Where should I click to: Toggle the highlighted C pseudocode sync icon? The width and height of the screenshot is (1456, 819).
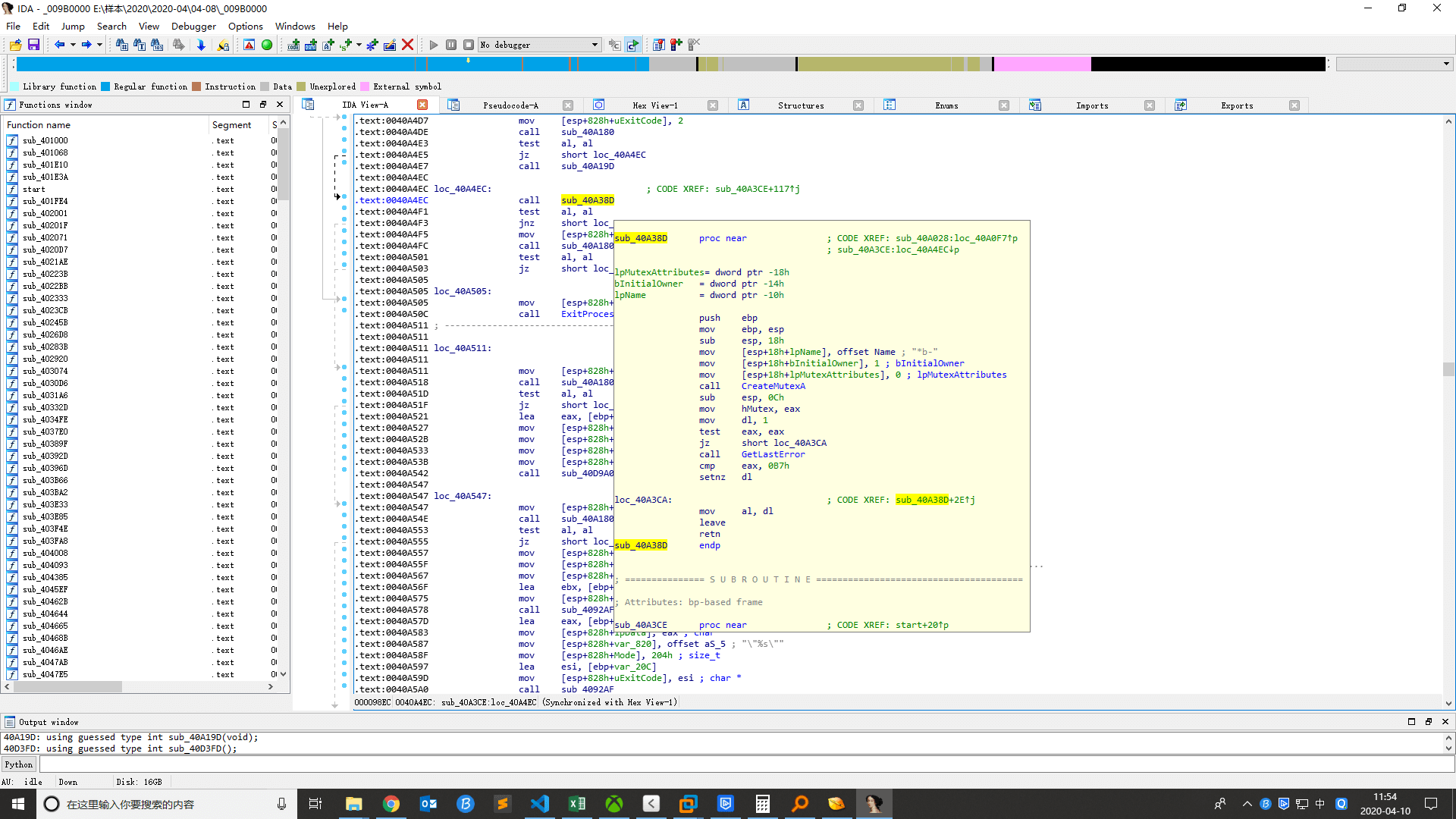coord(633,45)
